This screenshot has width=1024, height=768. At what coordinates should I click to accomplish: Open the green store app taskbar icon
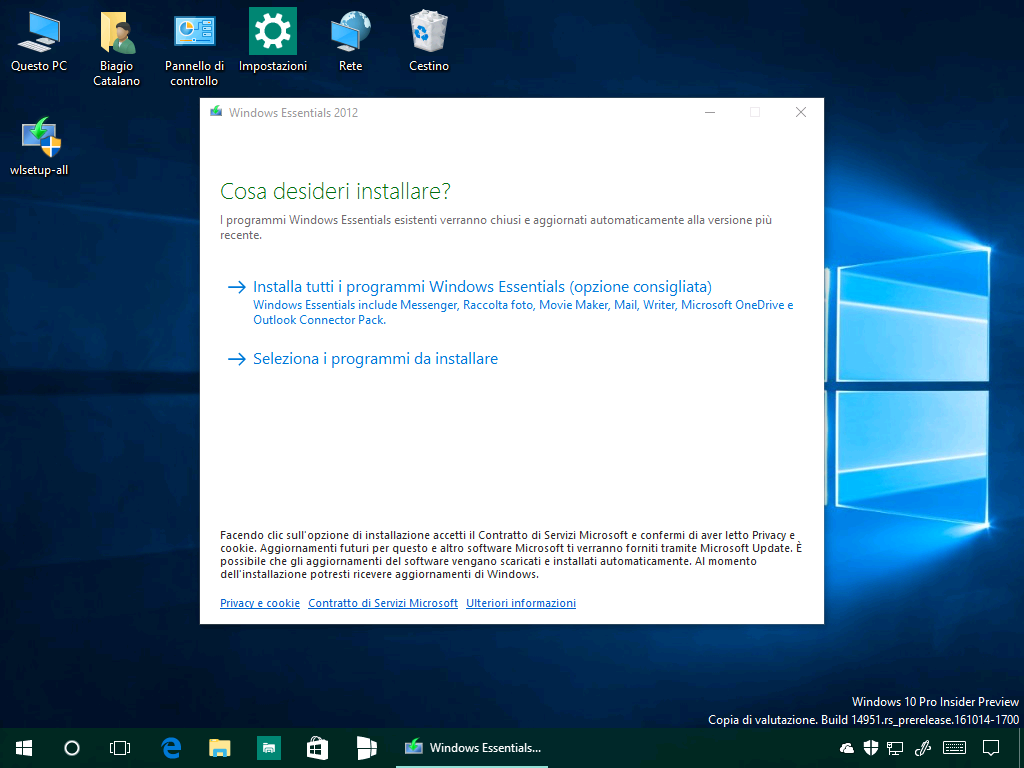click(x=268, y=748)
